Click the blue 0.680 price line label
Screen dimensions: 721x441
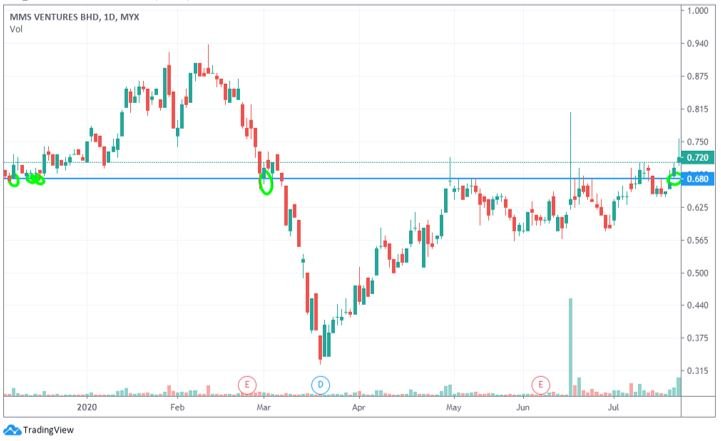[698, 179]
